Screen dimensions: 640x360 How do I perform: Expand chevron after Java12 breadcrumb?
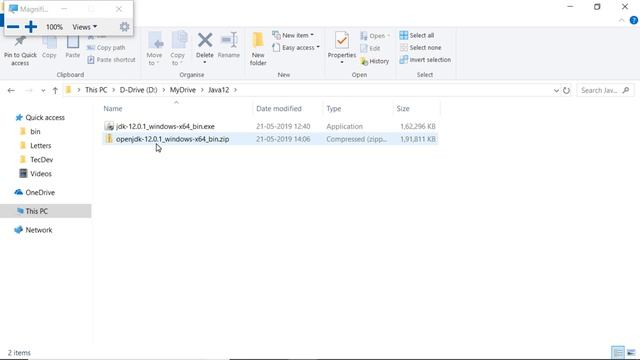pyautogui.click(x=236, y=90)
